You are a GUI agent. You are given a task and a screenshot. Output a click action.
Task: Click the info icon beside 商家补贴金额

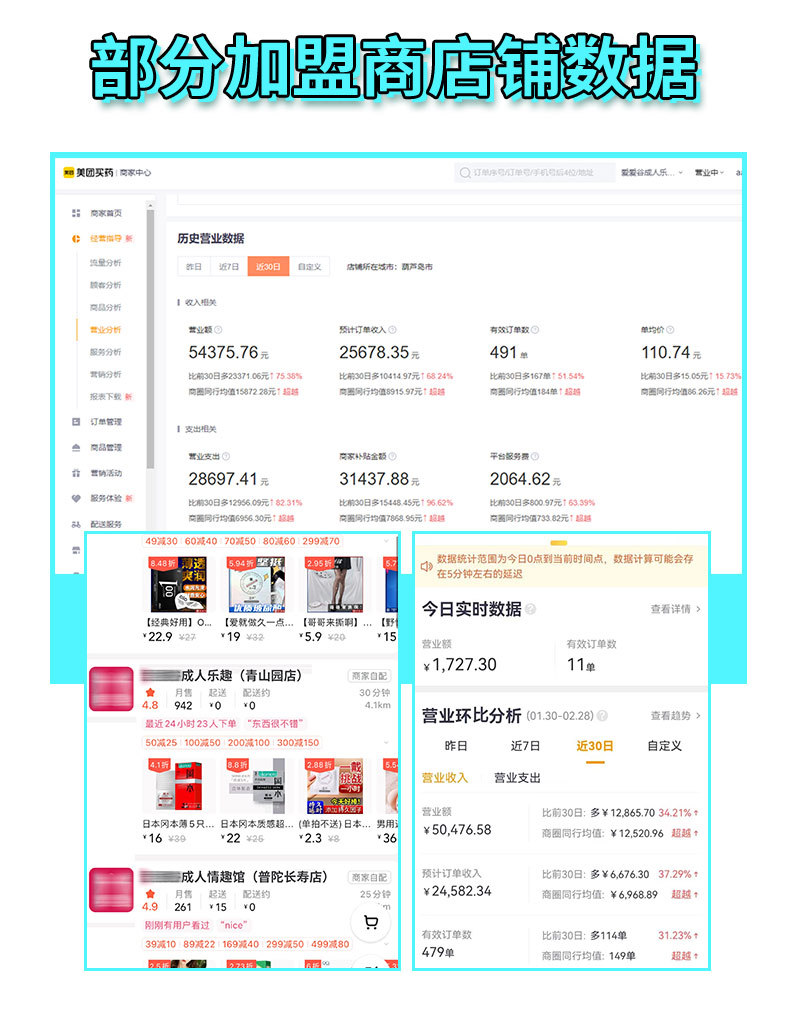[392, 456]
